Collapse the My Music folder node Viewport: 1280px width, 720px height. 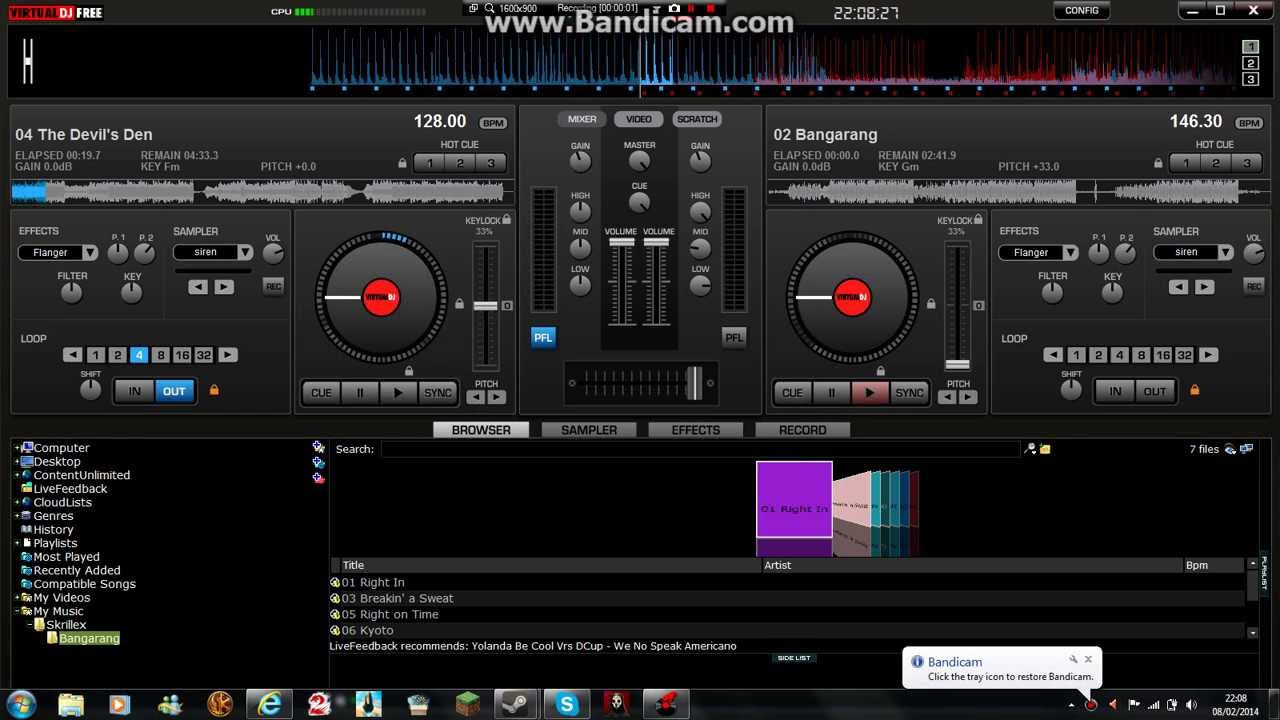[x=18, y=611]
